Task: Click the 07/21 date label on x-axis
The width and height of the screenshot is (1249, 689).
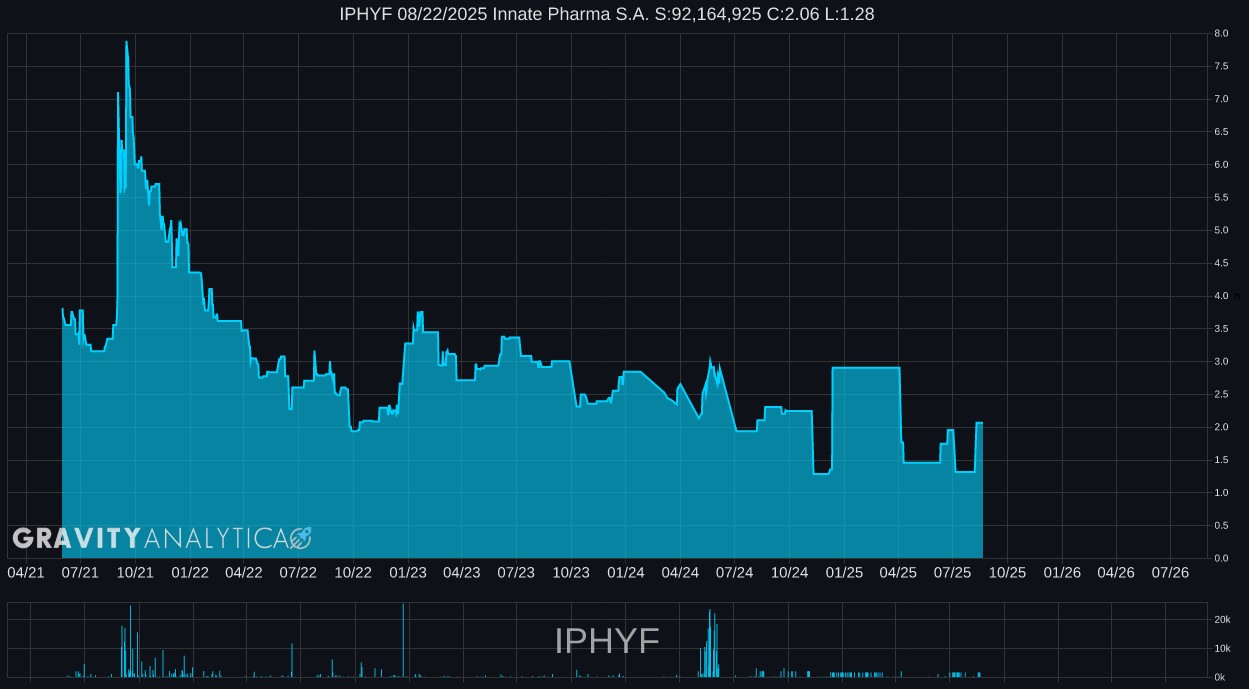Action: [80, 572]
